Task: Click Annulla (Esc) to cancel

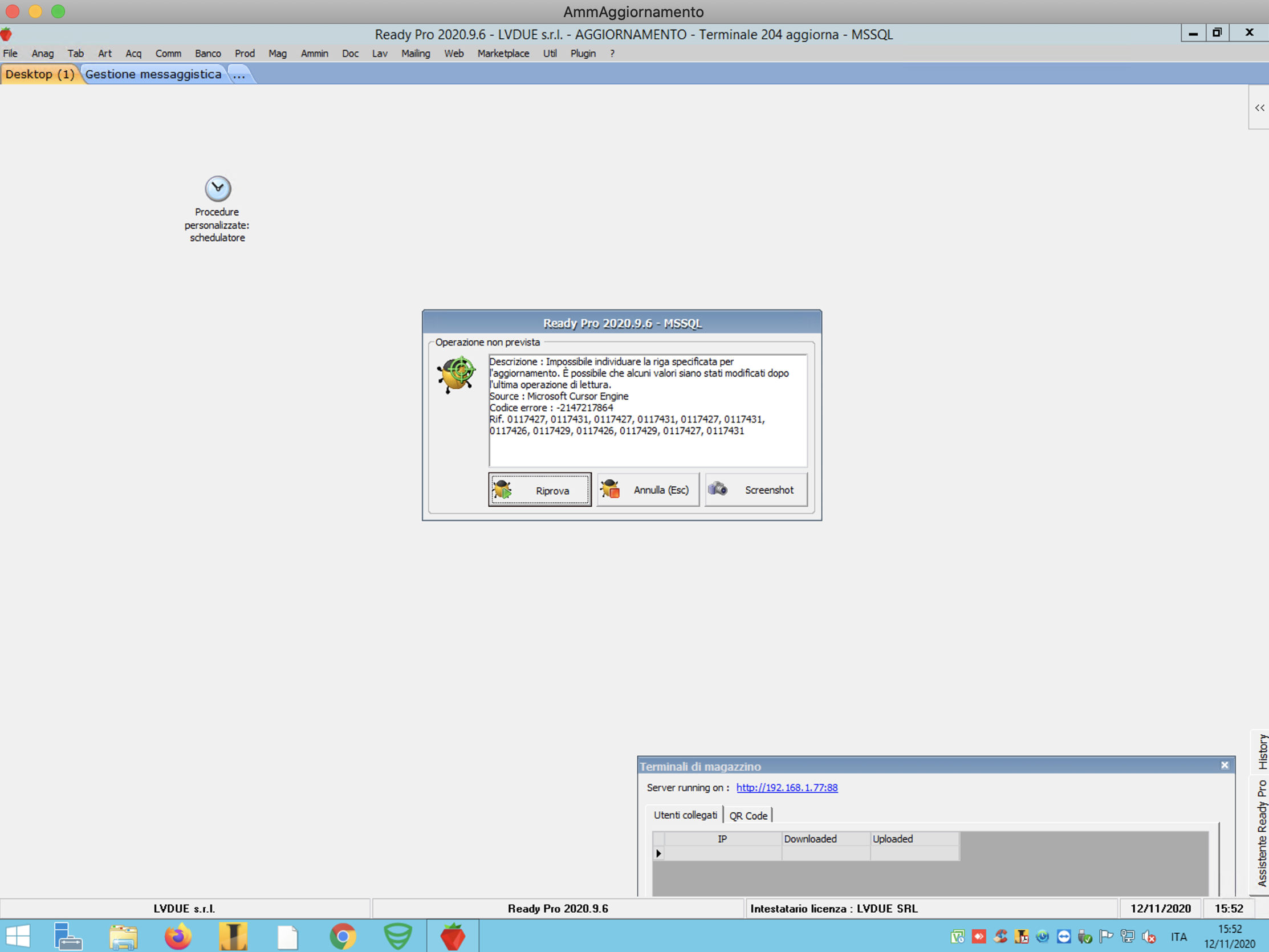Action: point(648,490)
